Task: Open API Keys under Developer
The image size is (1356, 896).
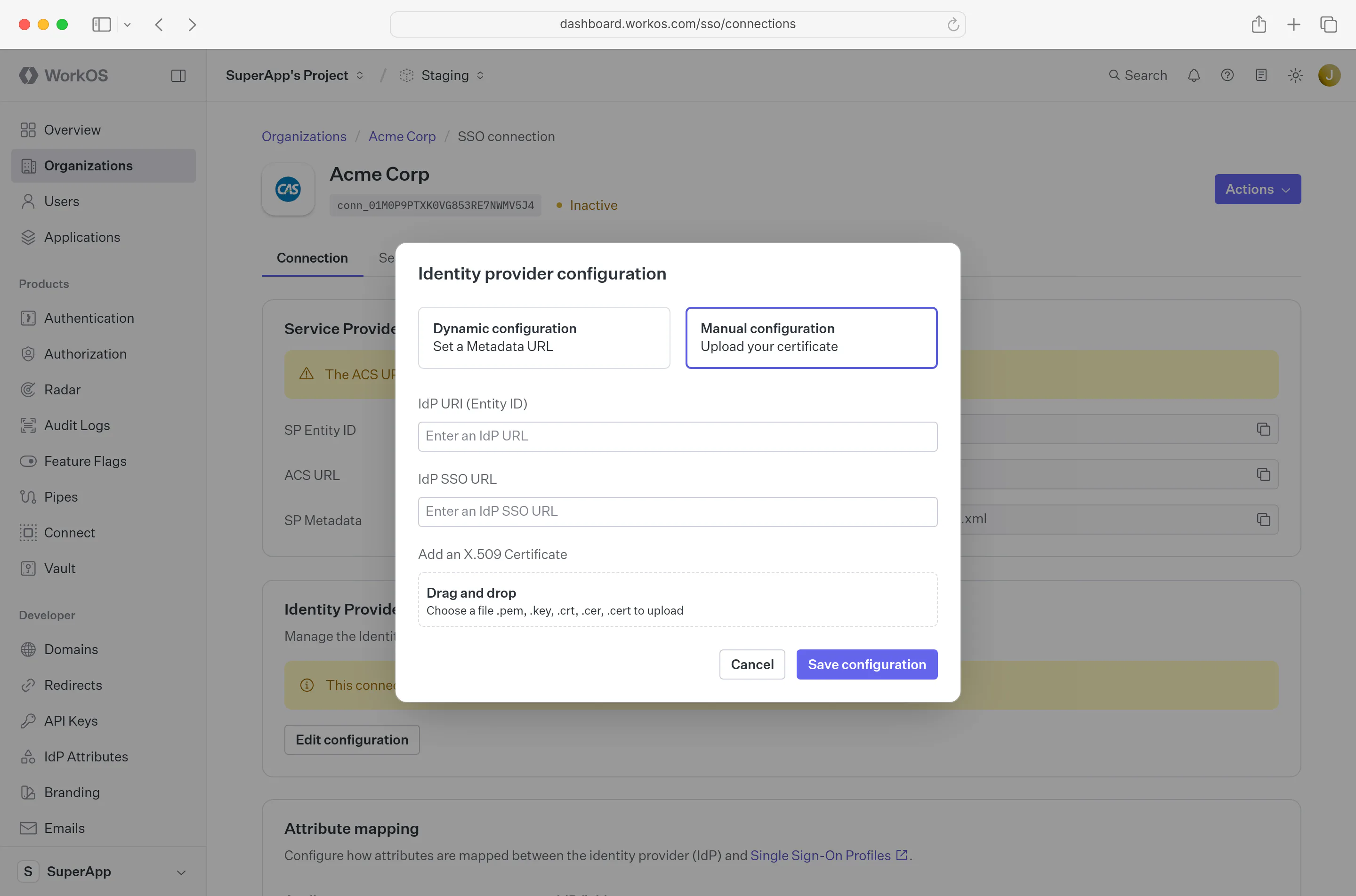Action: [104, 720]
